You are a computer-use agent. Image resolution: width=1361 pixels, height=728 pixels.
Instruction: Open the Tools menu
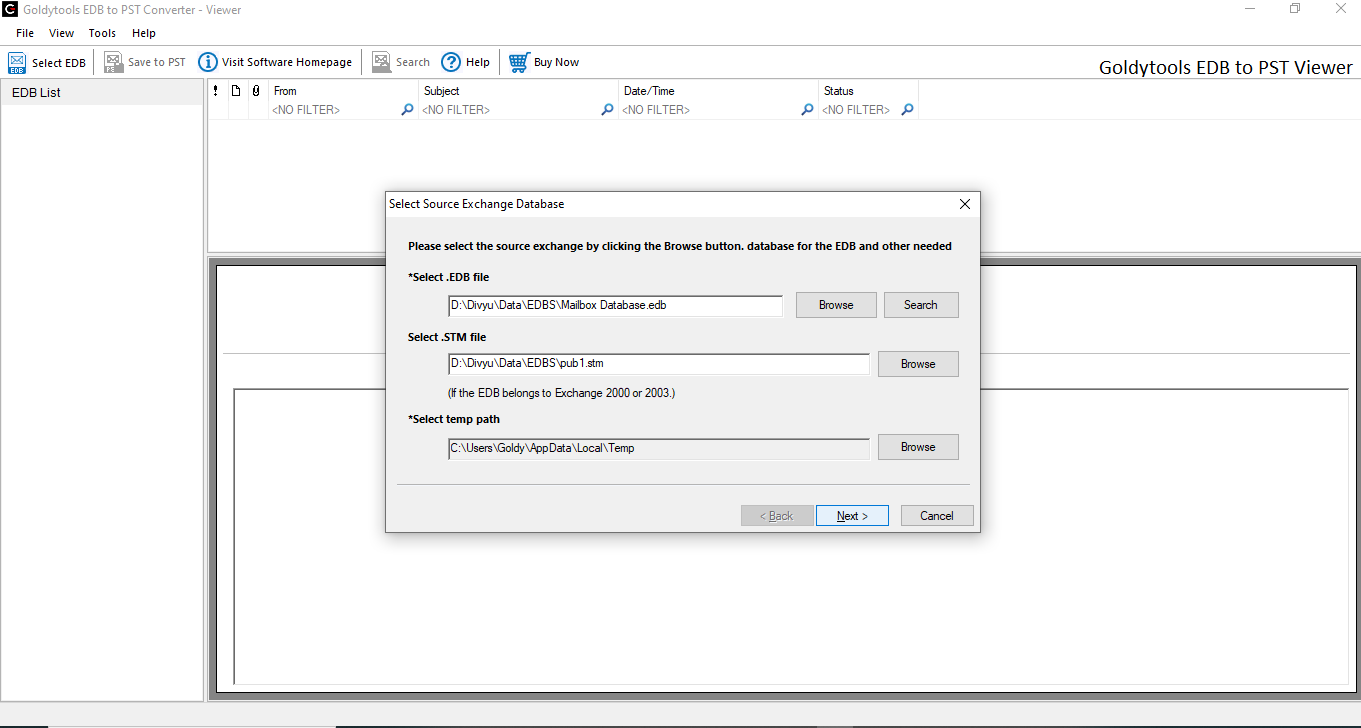(x=102, y=33)
